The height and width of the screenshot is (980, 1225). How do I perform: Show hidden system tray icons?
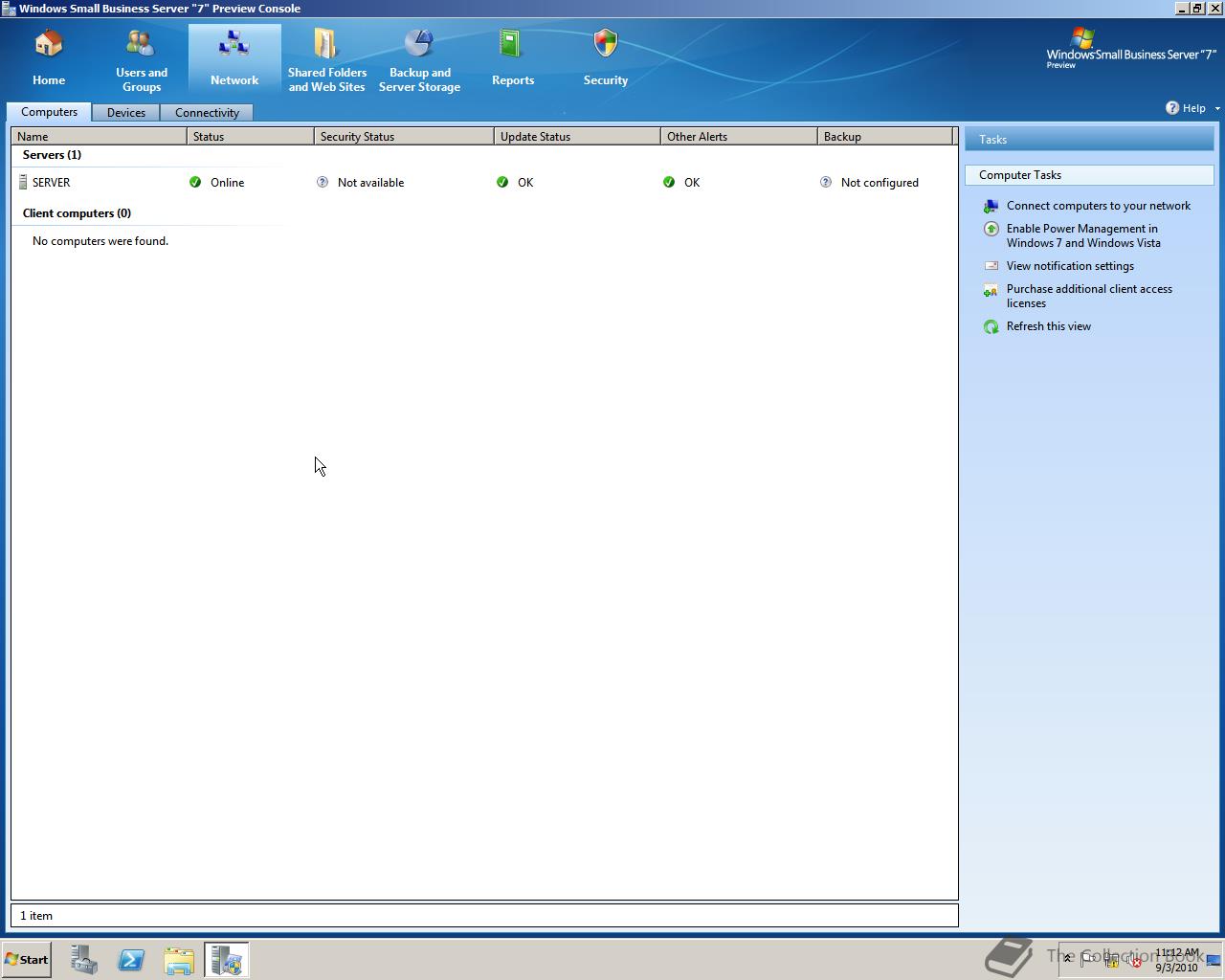tap(1068, 959)
